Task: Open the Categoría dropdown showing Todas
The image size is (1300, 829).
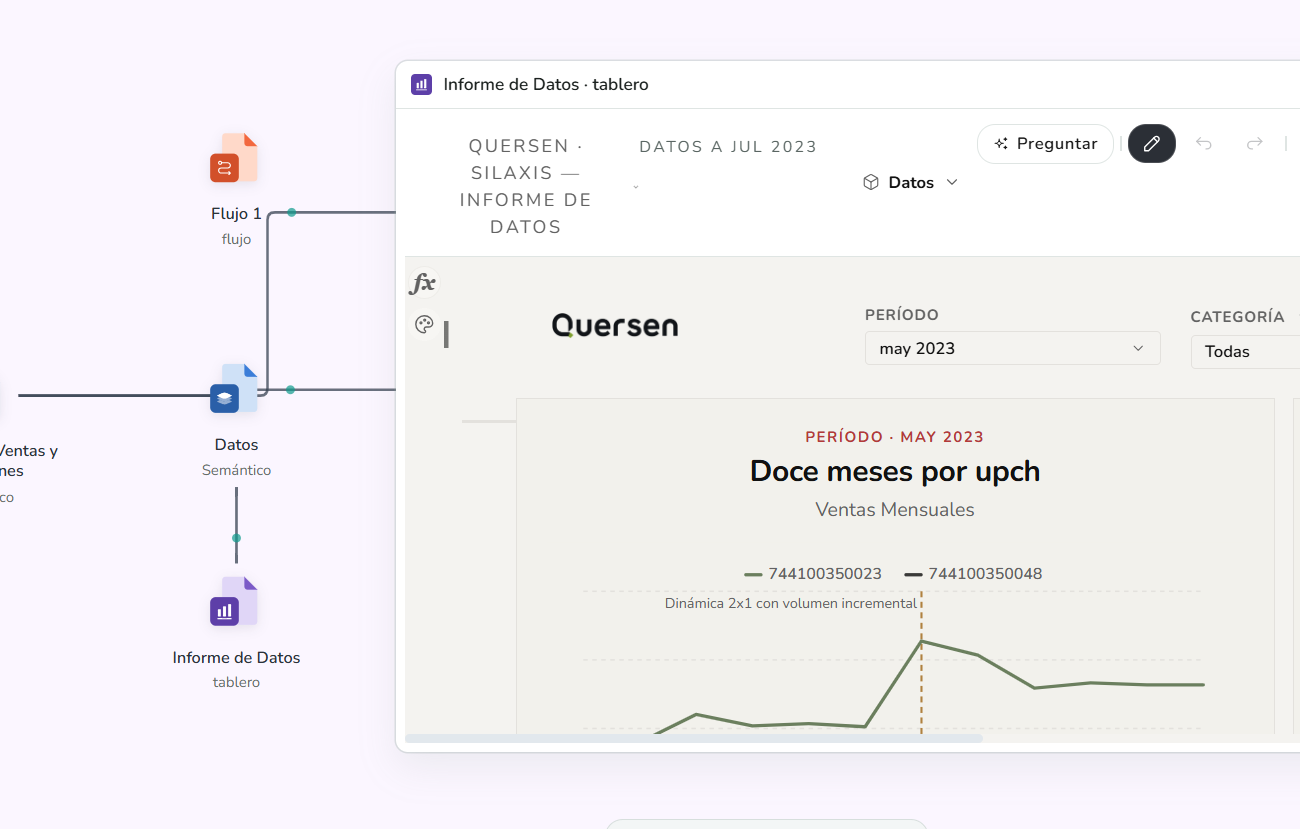Action: [x=1245, y=351]
